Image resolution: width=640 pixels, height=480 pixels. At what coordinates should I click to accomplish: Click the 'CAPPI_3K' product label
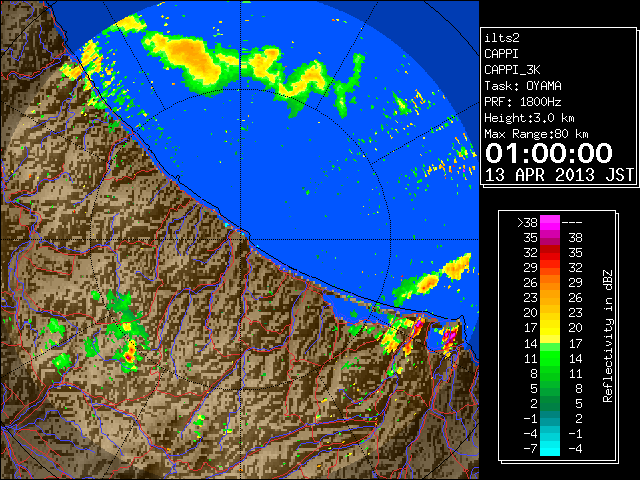512,70
